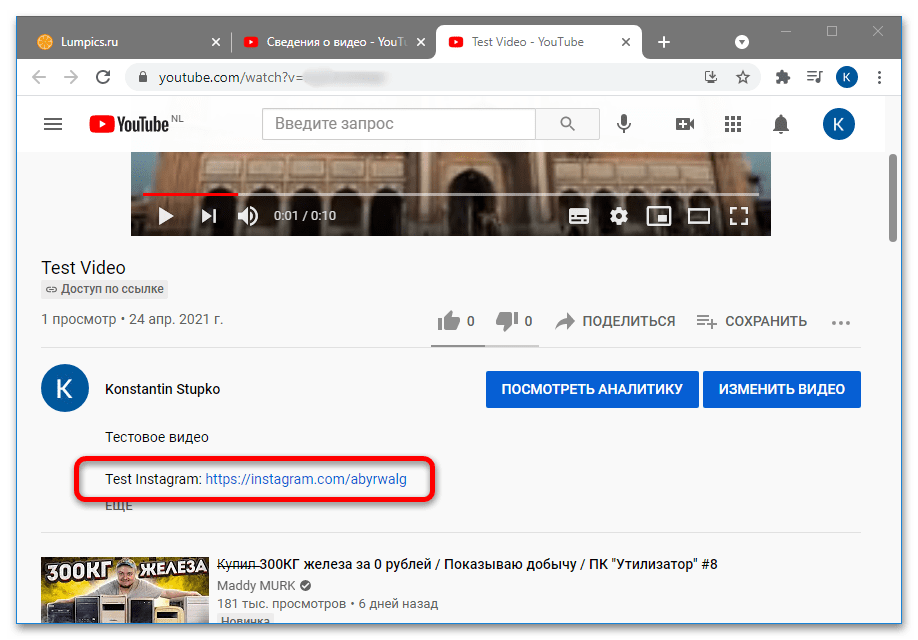
Task: Click ПОДЕЛИТЬСЯ share button
Action: tap(615, 321)
